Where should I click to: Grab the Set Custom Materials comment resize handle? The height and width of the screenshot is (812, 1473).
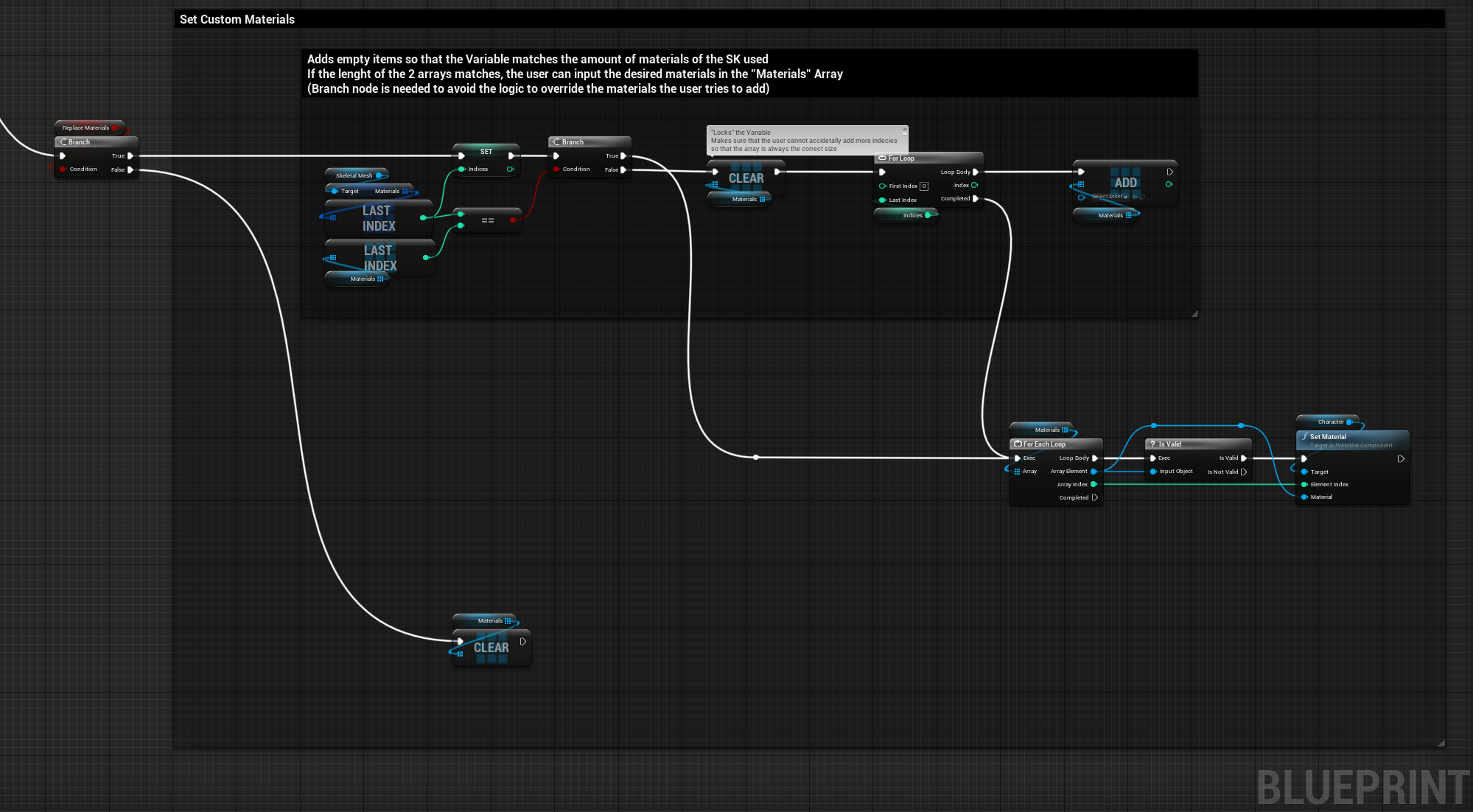coord(1441,743)
